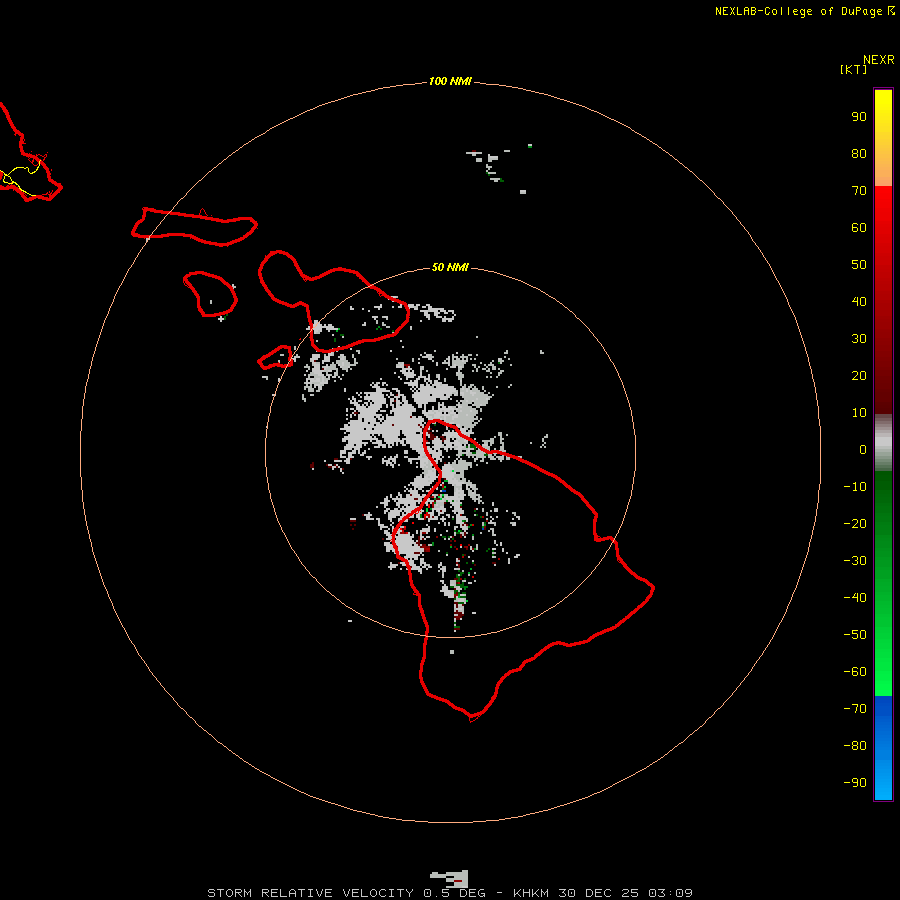Image resolution: width=900 pixels, height=900 pixels.
Task: Click the 30 knot value on color scale
Action: (859, 339)
